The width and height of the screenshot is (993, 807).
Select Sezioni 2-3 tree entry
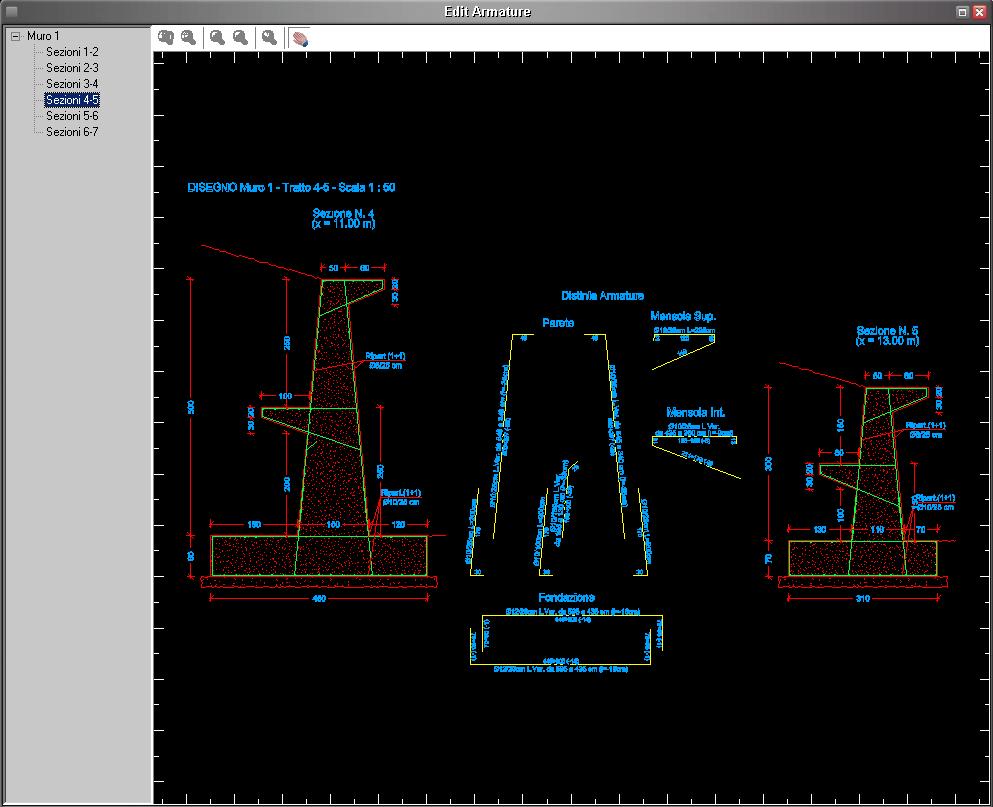point(72,68)
